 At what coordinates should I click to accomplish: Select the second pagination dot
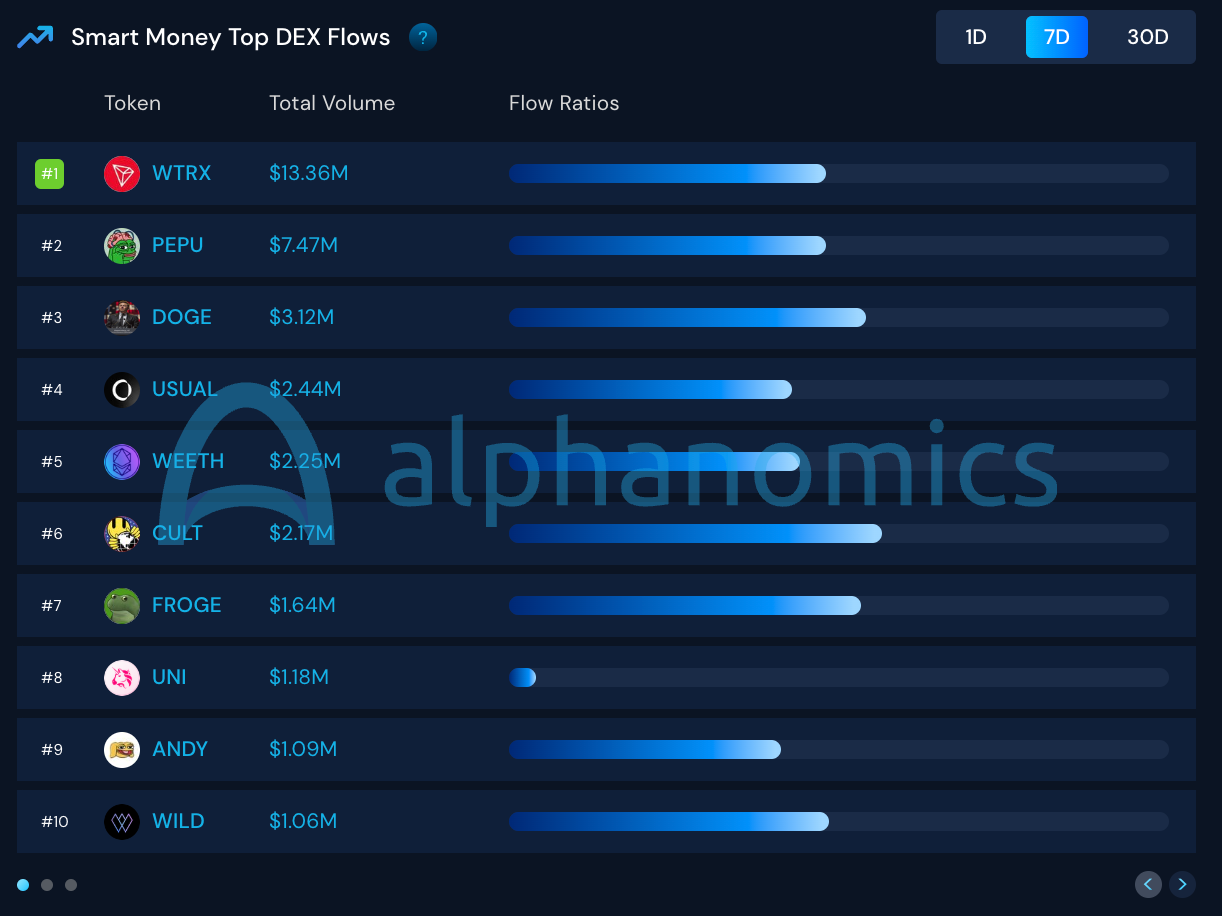point(47,885)
